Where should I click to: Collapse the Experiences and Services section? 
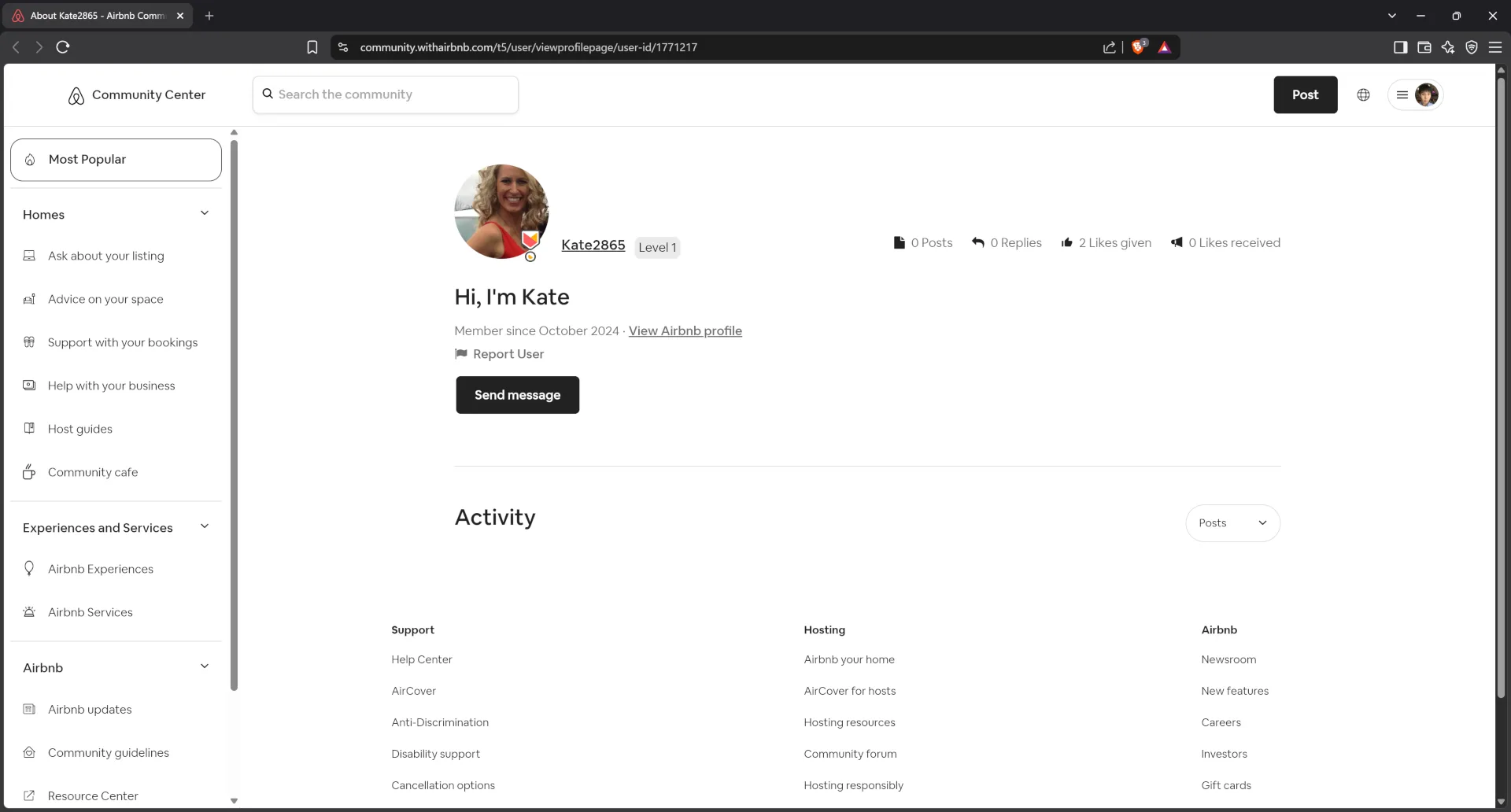tap(205, 526)
